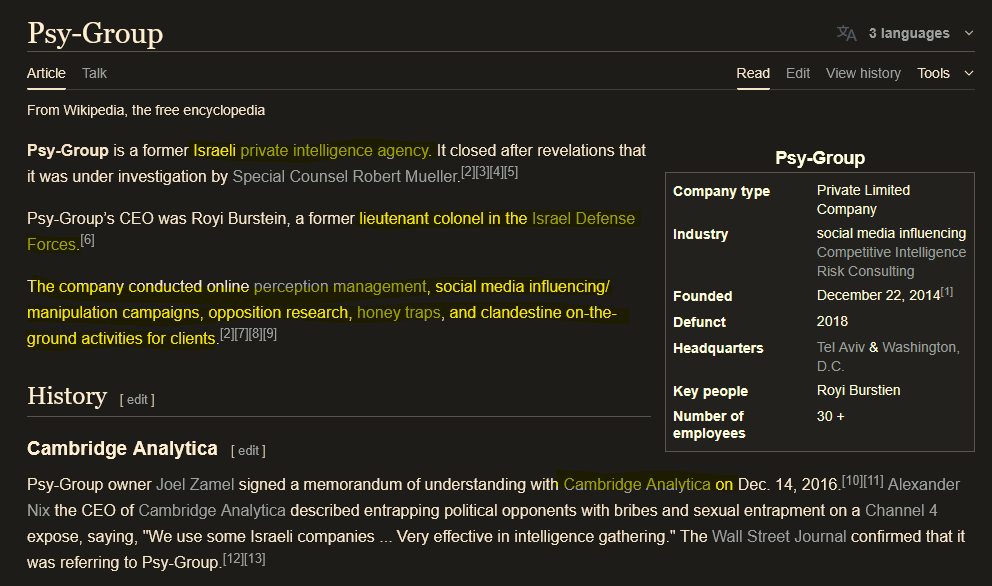Open the Edit tab beside Read
The width and height of the screenshot is (992, 586).
[x=798, y=73]
